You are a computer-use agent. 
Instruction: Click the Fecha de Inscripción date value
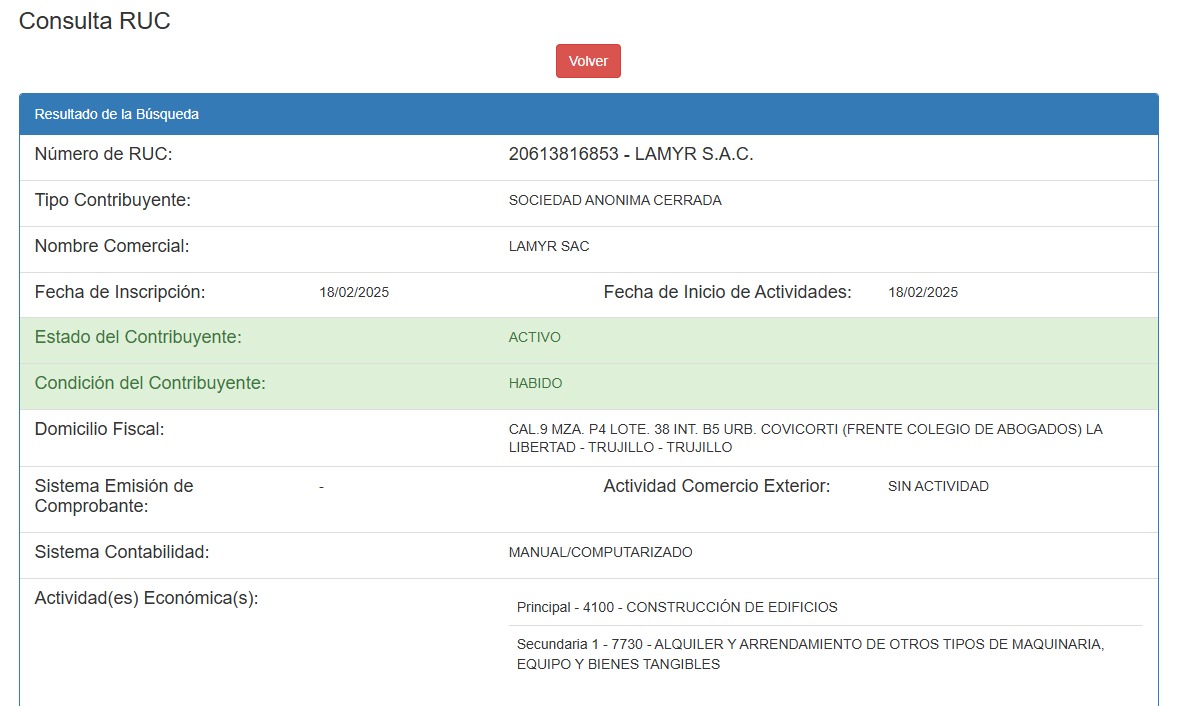click(354, 292)
